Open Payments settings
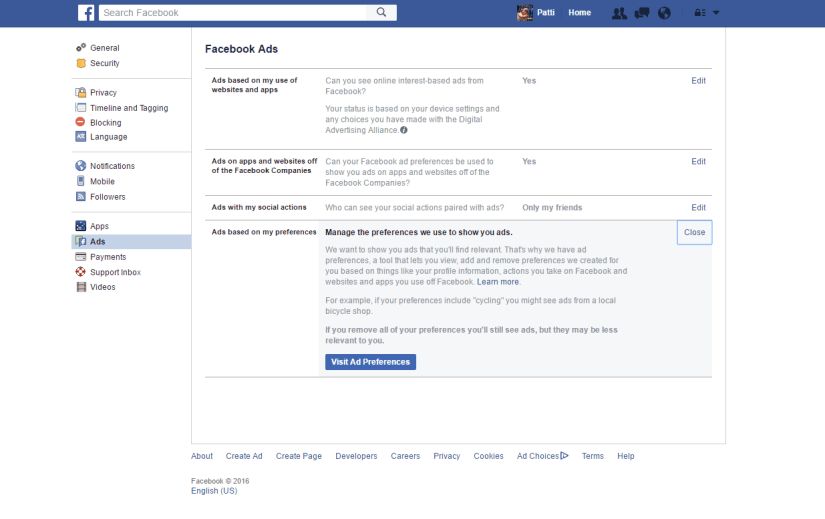The height and width of the screenshot is (519, 825). [108, 257]
